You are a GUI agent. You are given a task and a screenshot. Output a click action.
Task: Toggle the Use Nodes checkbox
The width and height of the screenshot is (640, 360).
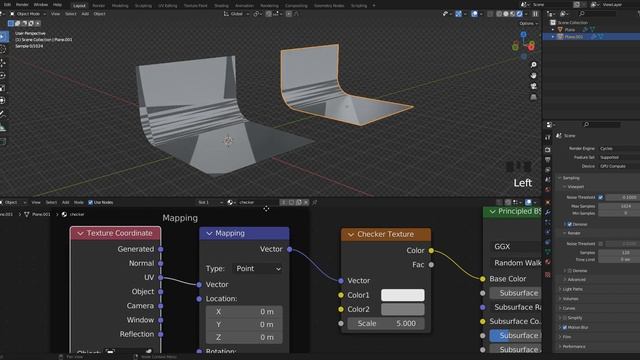(90, 202)
